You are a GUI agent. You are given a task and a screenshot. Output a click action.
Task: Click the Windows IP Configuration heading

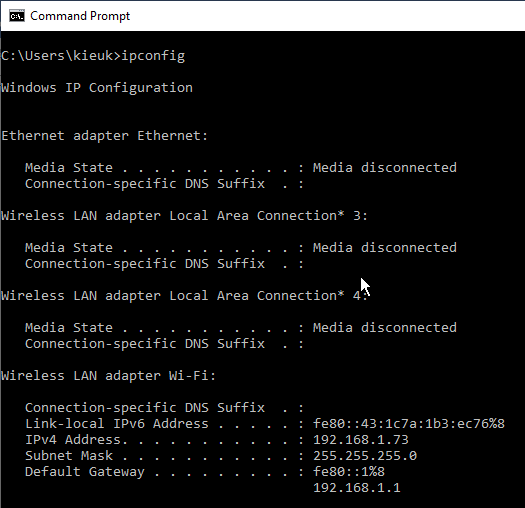point(97,88)
